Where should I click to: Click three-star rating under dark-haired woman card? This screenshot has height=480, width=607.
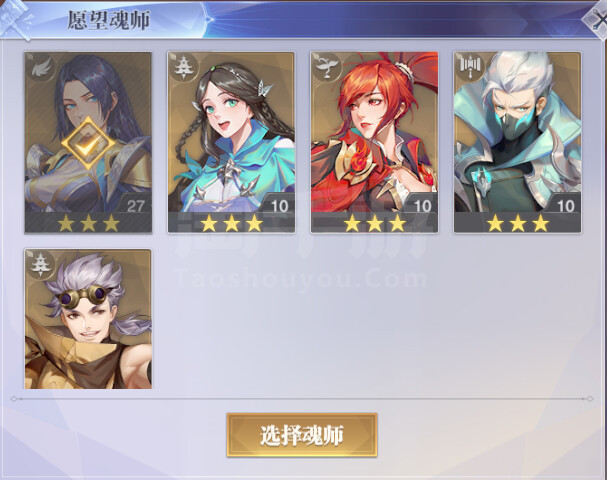click(x=88, y=223)
